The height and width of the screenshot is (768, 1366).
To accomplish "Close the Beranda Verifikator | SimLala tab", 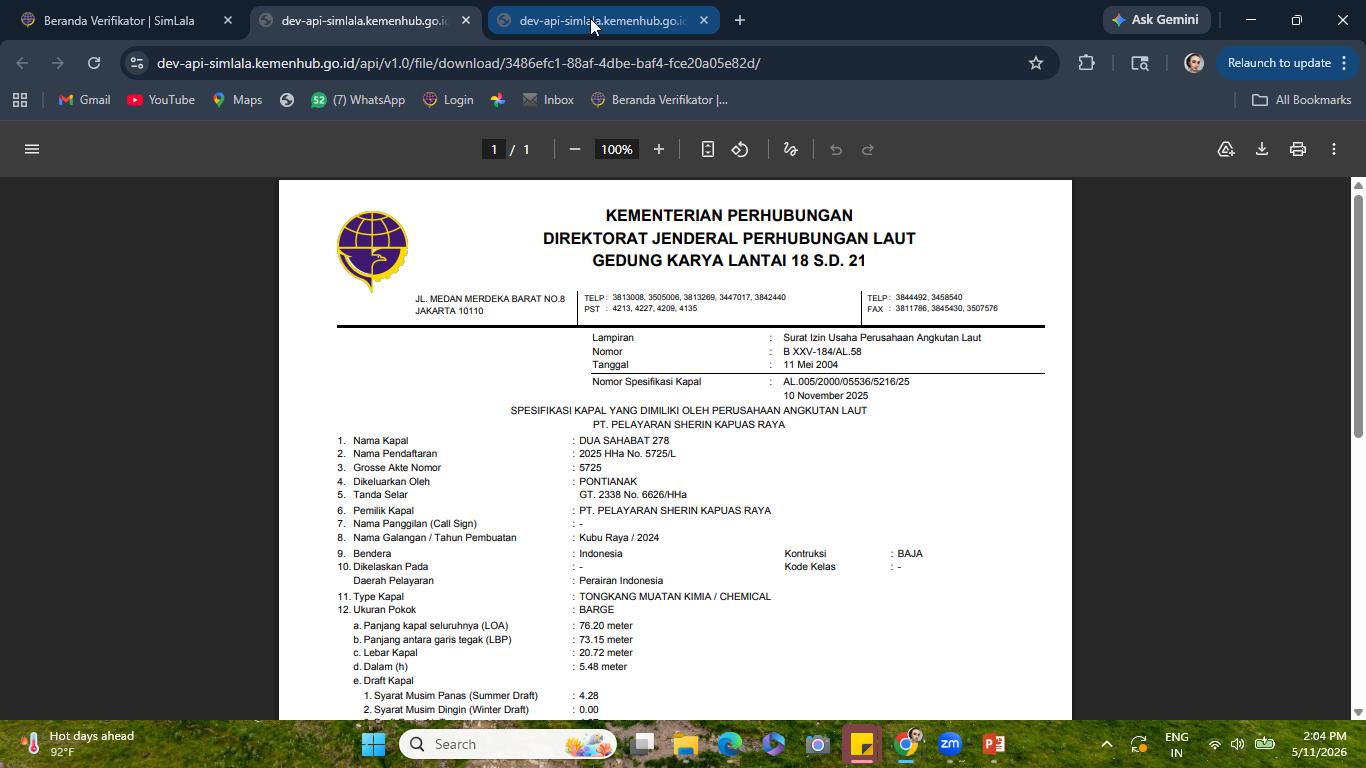I will tap(228, 20).
